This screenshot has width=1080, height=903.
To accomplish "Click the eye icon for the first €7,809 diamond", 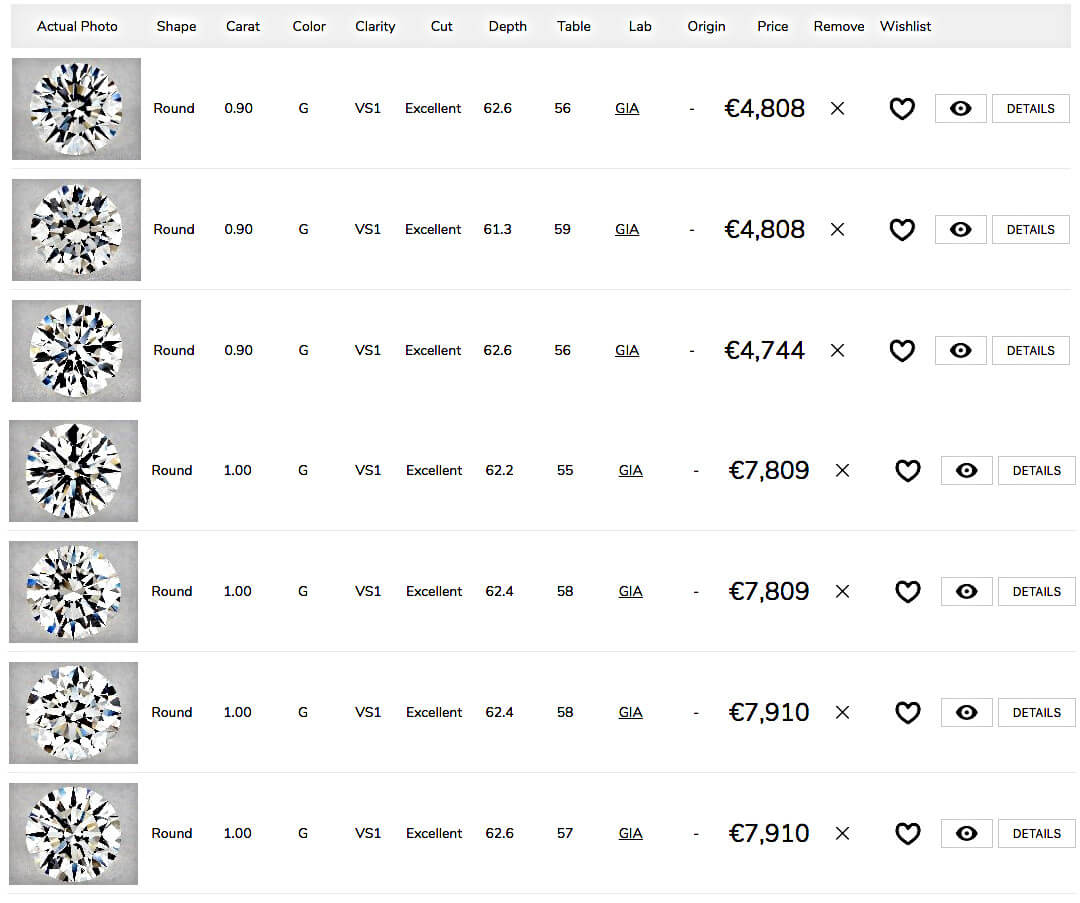I will (966, 471).
